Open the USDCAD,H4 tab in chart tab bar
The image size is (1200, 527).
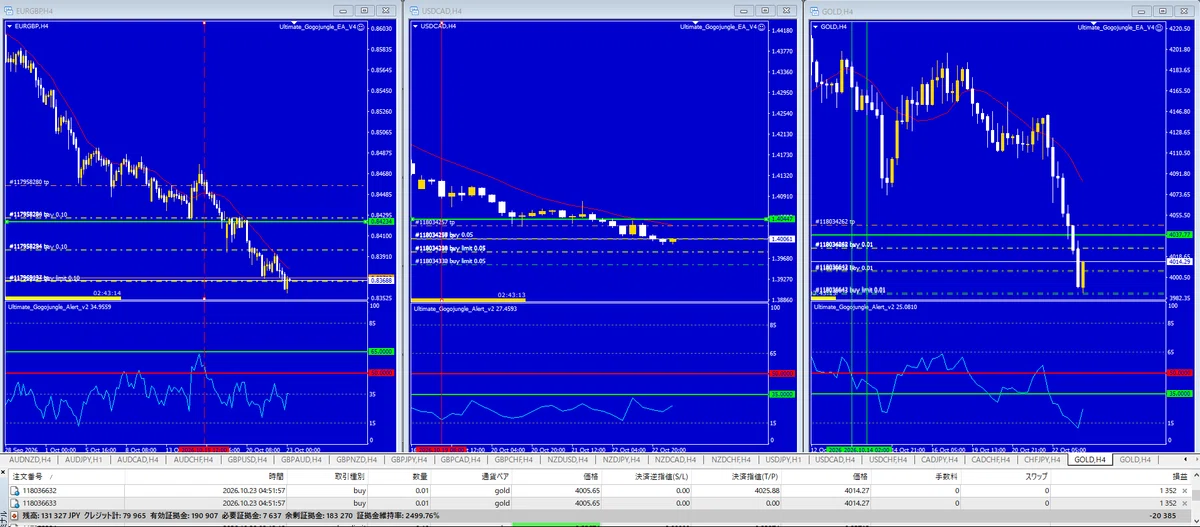[x=834, y=459]
